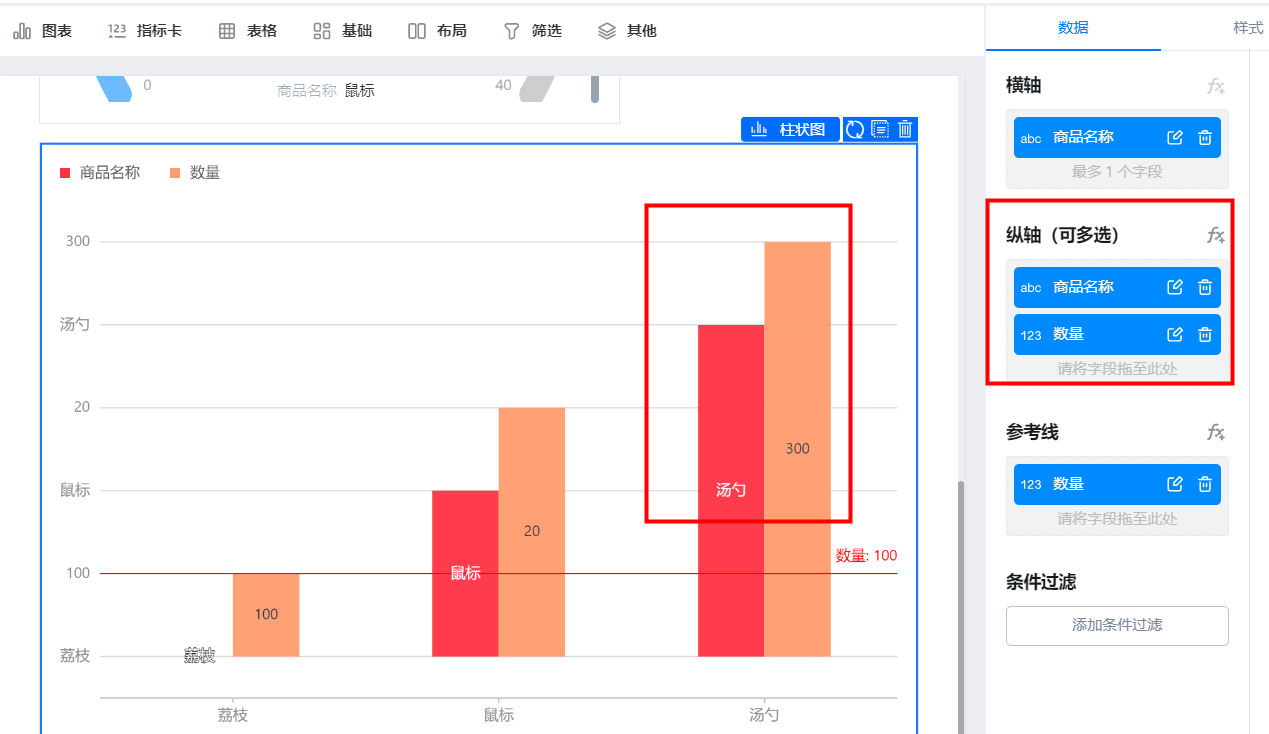Viewport: 1269px width, 734px height.
Task: Select the 商品名称 field chip under 横轴
Action: (x=1117, y=138)
